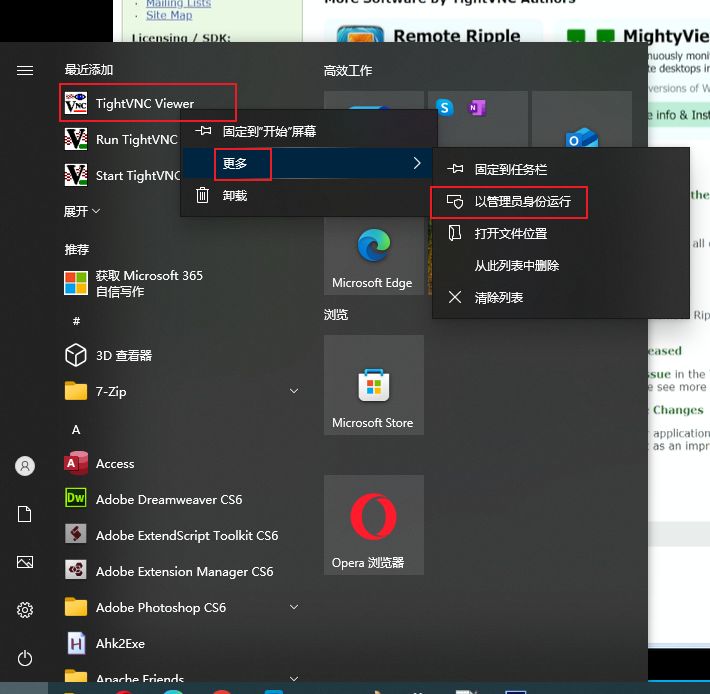Launch the 3D Viewer cube icon

coord(76,355)
